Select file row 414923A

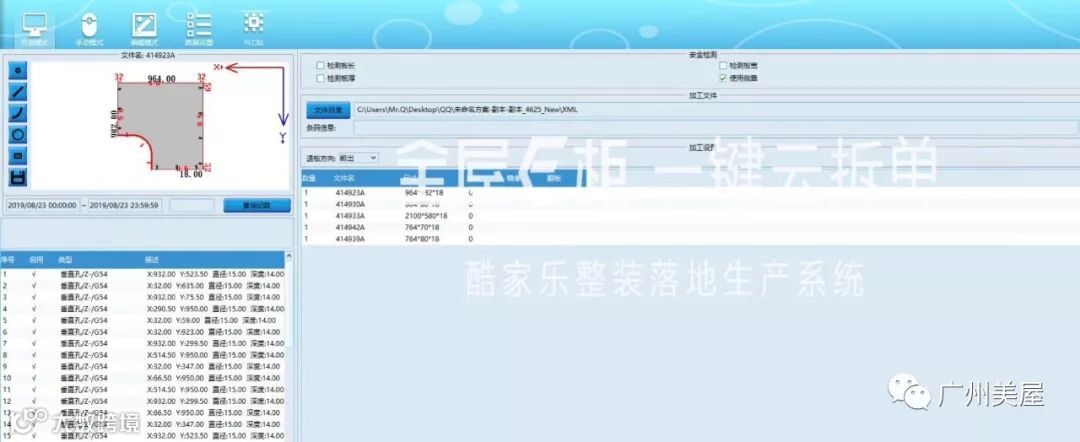690,193
